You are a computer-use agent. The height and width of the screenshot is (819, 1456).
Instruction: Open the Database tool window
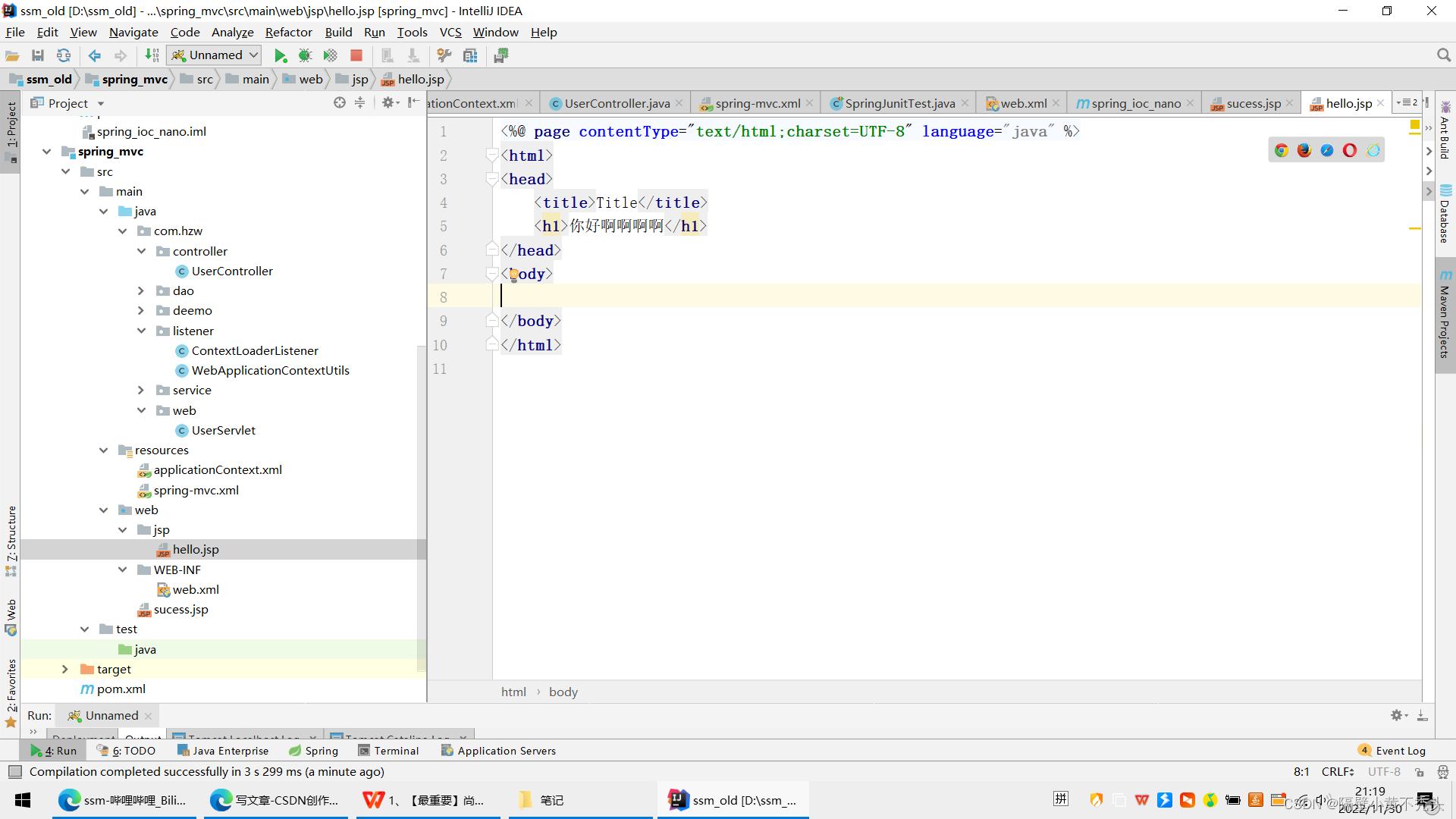1445,220
